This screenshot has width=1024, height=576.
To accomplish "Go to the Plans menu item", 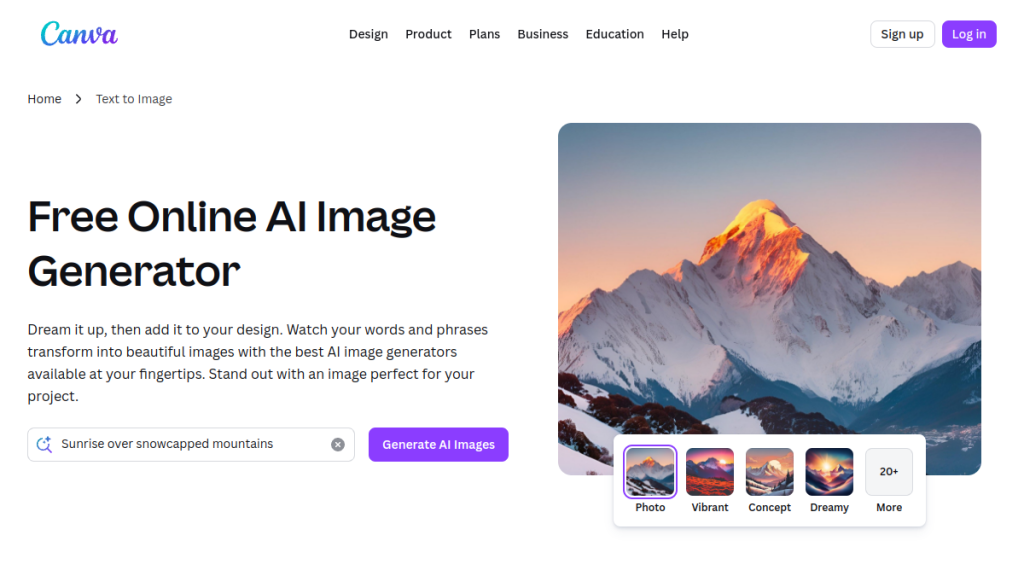I will point(485,34).
